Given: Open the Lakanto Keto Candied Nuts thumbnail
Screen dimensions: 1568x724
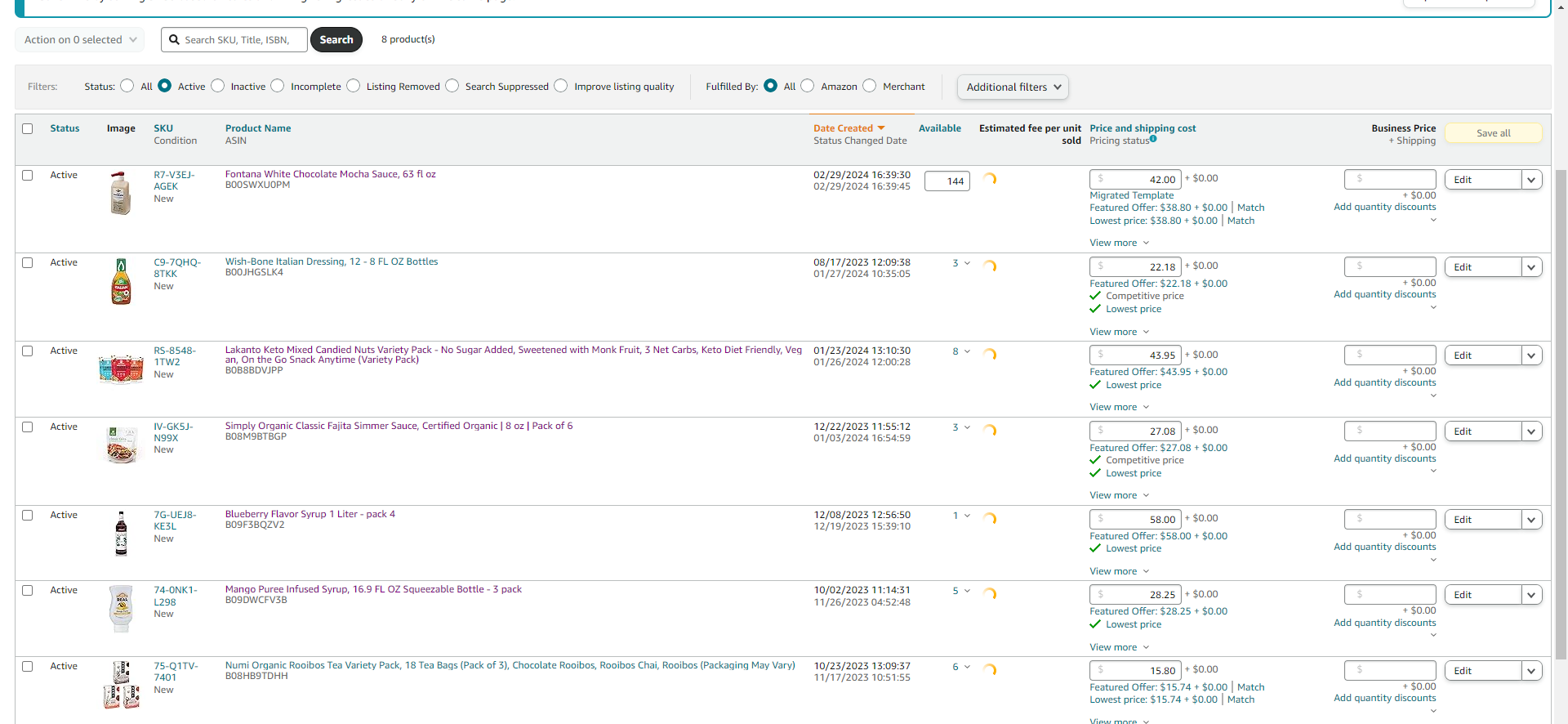Looking at the screenshot, I should click(x=121, y=369).
